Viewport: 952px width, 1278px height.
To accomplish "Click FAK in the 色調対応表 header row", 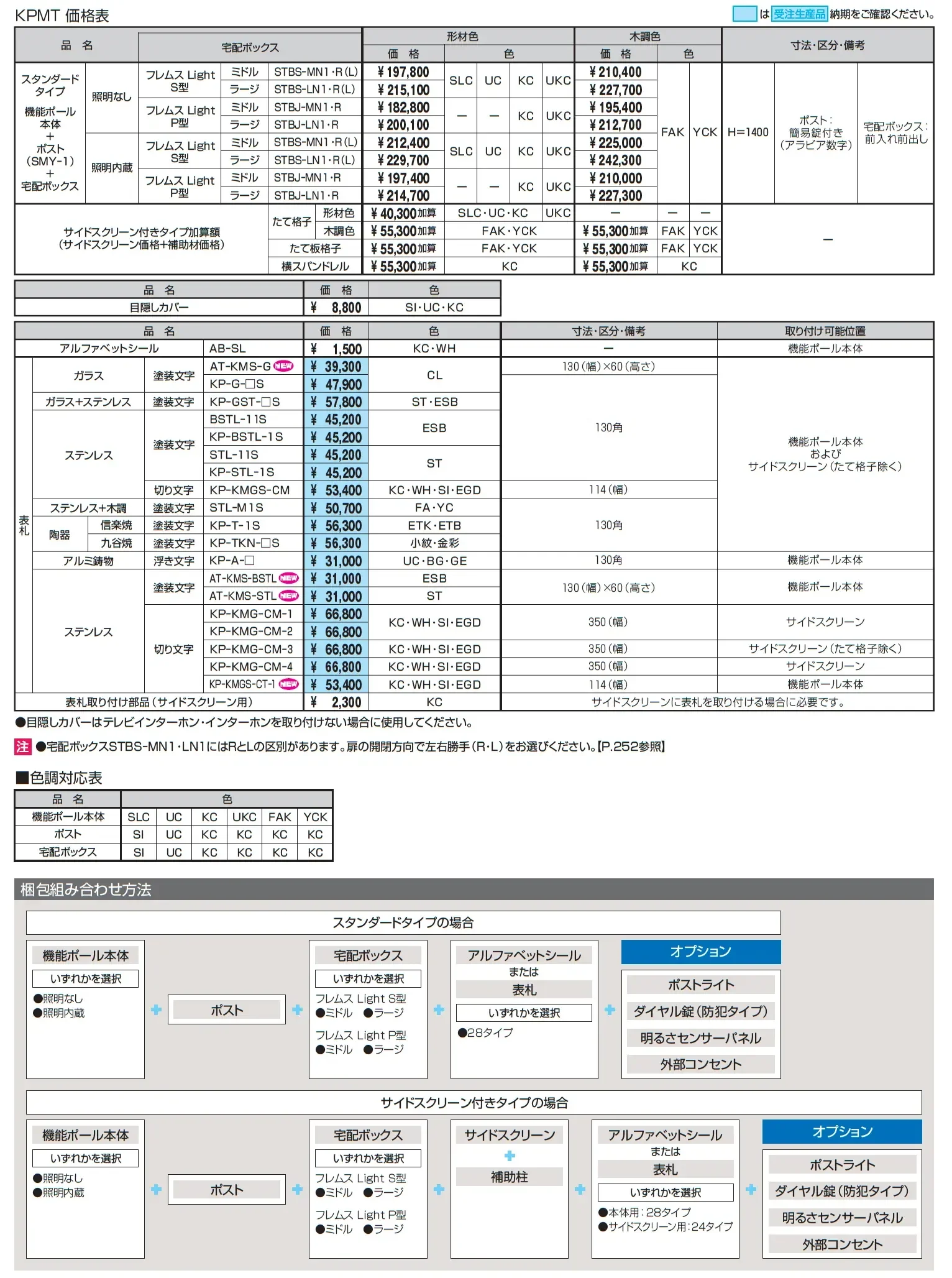I will (x=280, y=817).
